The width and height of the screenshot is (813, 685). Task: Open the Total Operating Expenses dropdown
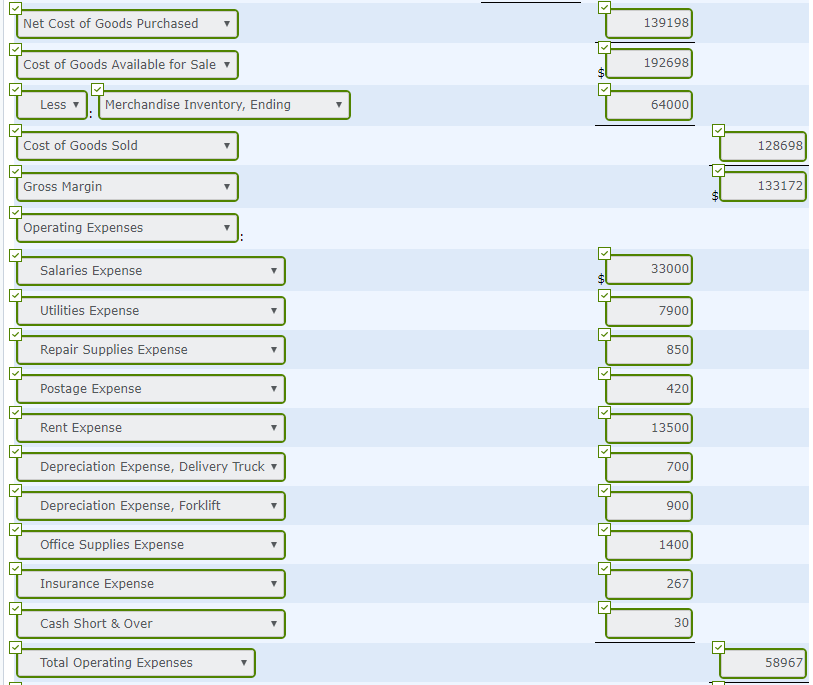[x=135, y=662]
